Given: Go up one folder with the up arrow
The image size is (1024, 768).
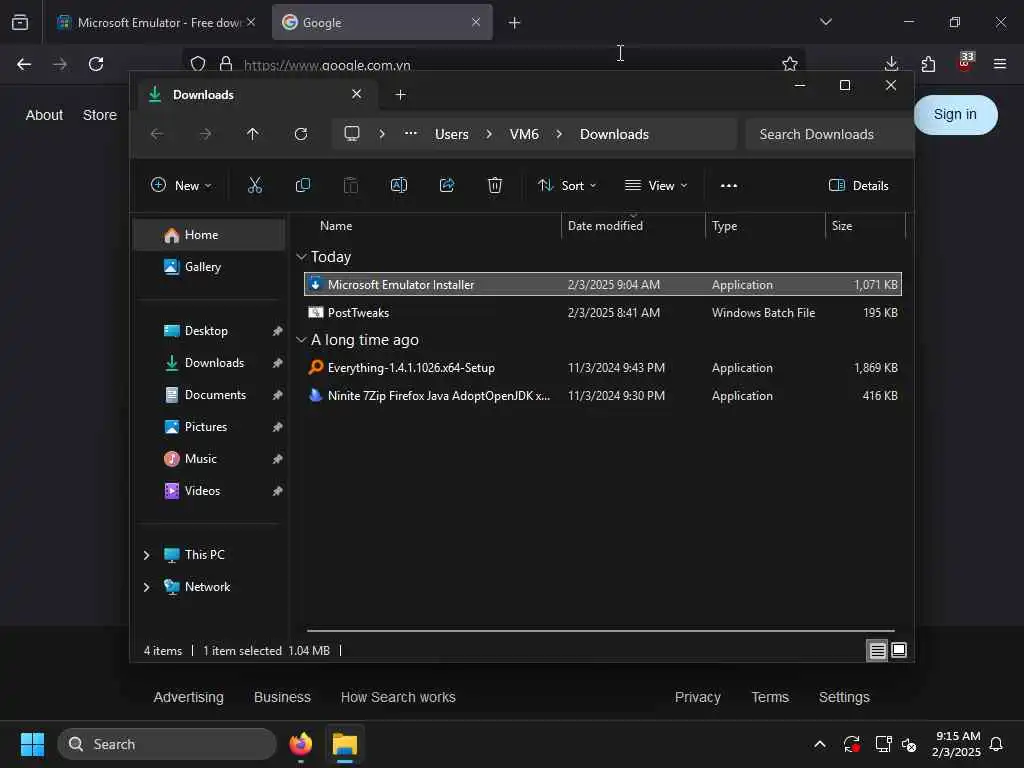Looking at the screenshot, I should pos(253,134).
